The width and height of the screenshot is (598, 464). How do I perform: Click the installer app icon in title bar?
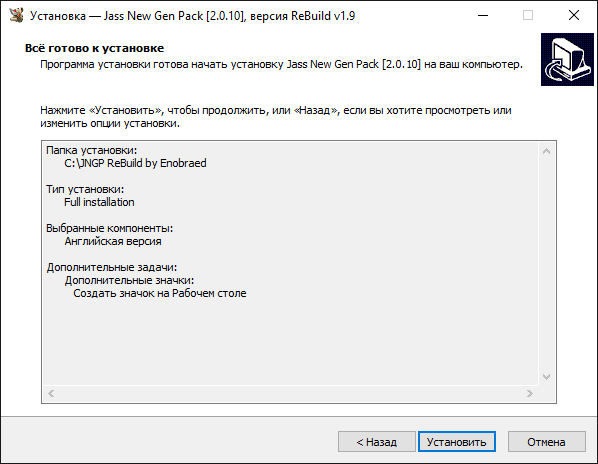(16, 16)
